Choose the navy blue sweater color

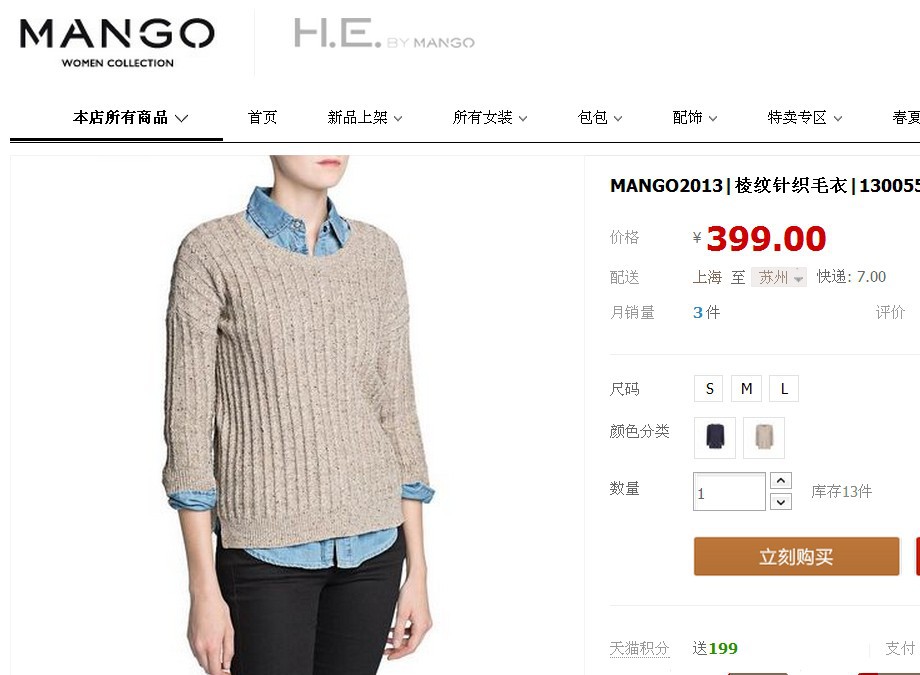pos(715,438)
